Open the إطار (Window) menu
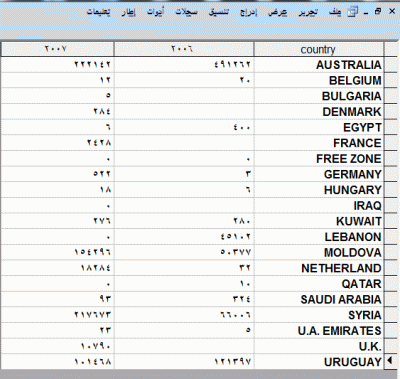Image resolution: width=400 pixels, height=379 pixels. (x=128, y=12)
